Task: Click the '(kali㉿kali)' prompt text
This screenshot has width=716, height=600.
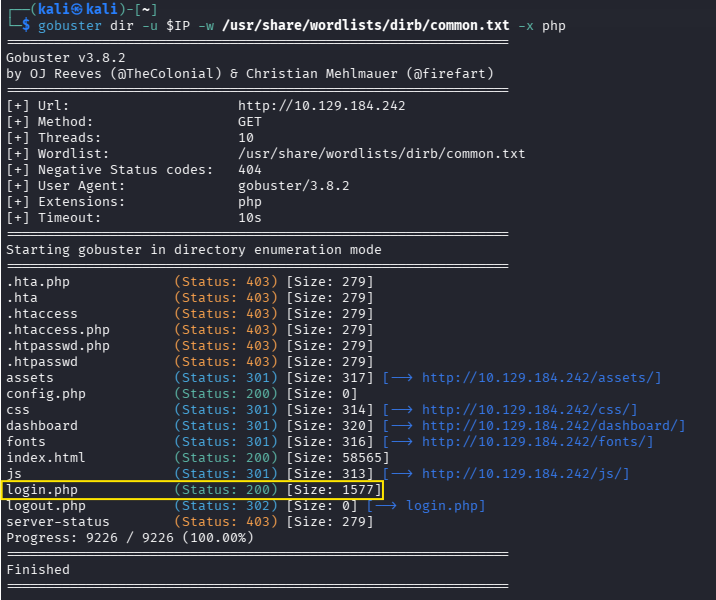Action: pyautogui.click(x=78, y=9)
